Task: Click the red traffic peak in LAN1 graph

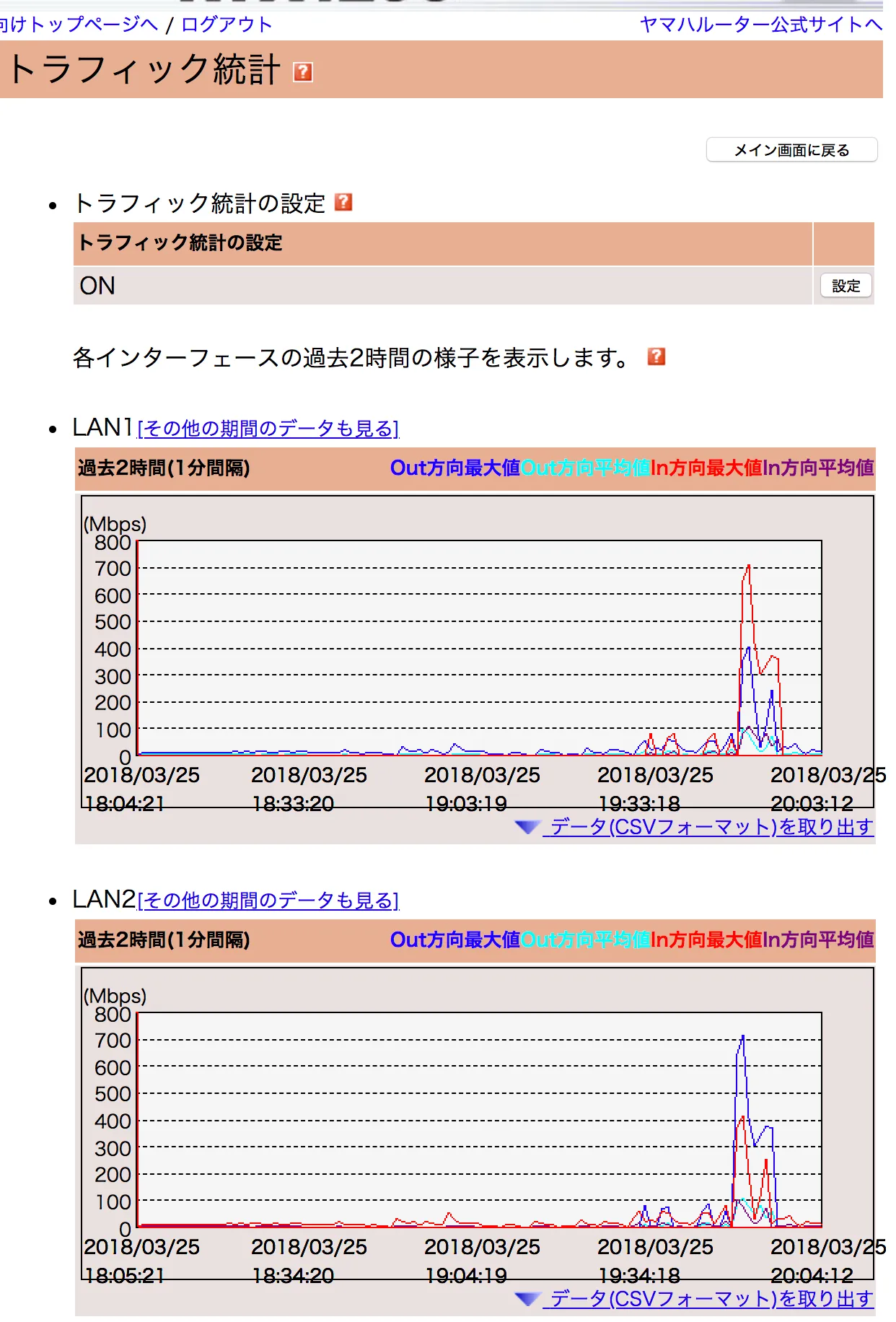Action: [748, 566]
